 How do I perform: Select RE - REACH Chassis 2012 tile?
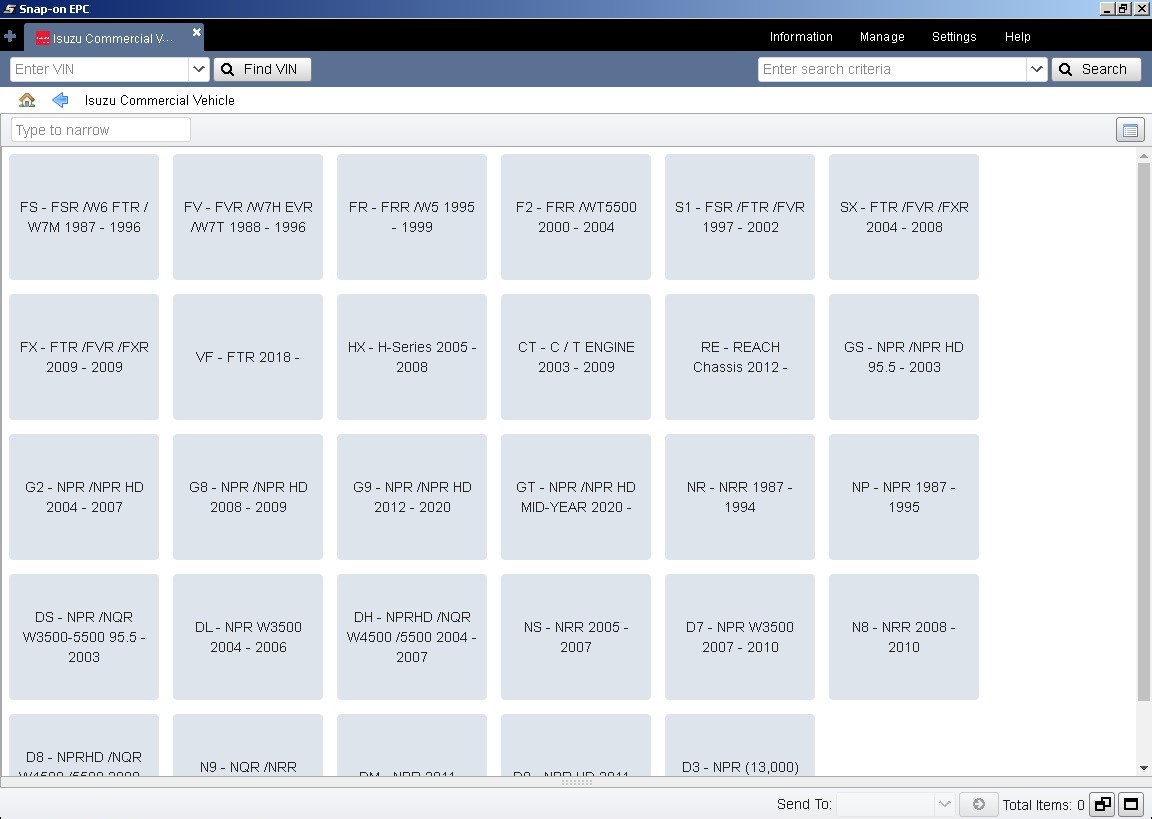pos(740,357)
